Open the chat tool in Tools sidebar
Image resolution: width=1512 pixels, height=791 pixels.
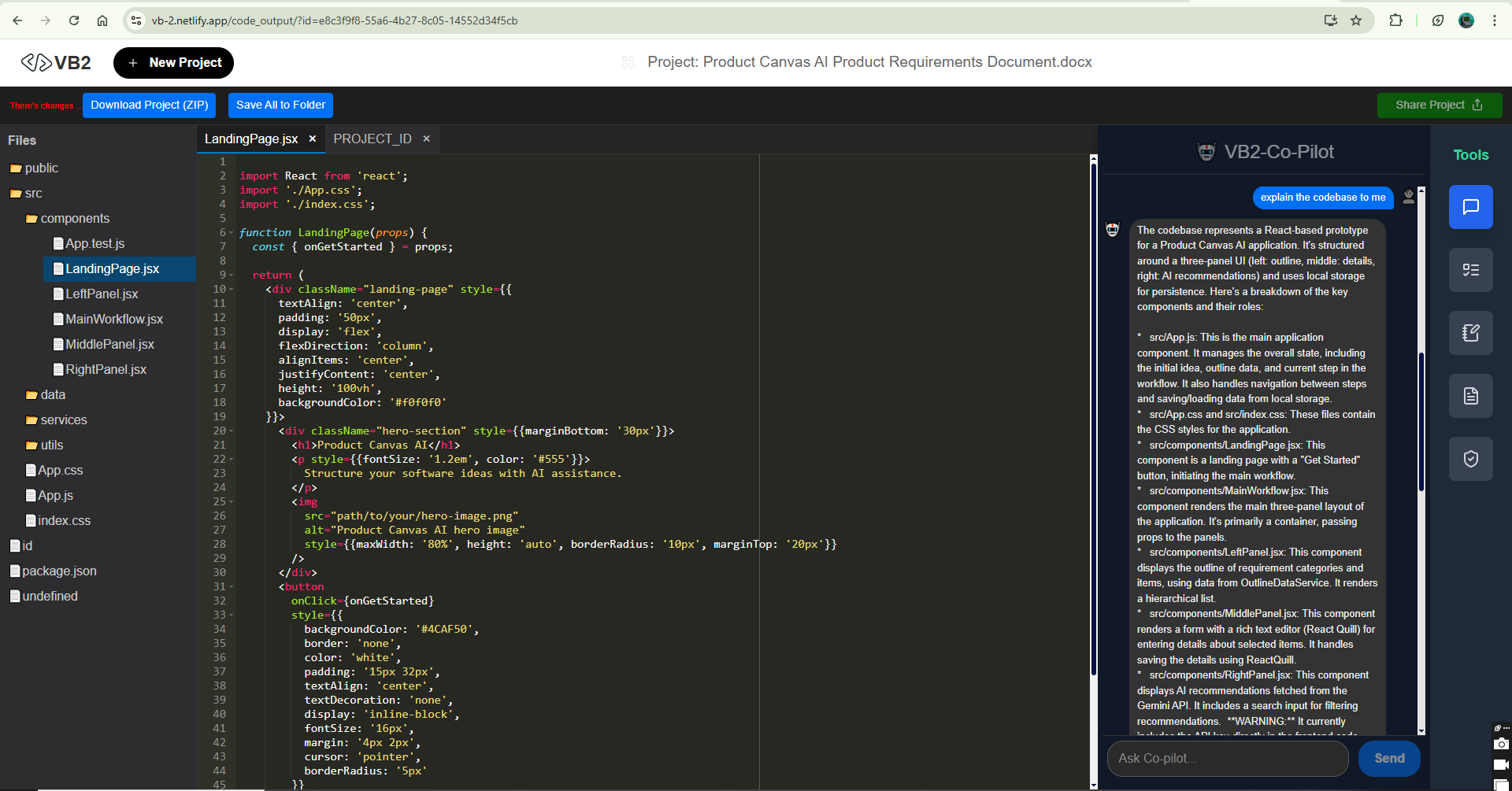point(1470,207)
